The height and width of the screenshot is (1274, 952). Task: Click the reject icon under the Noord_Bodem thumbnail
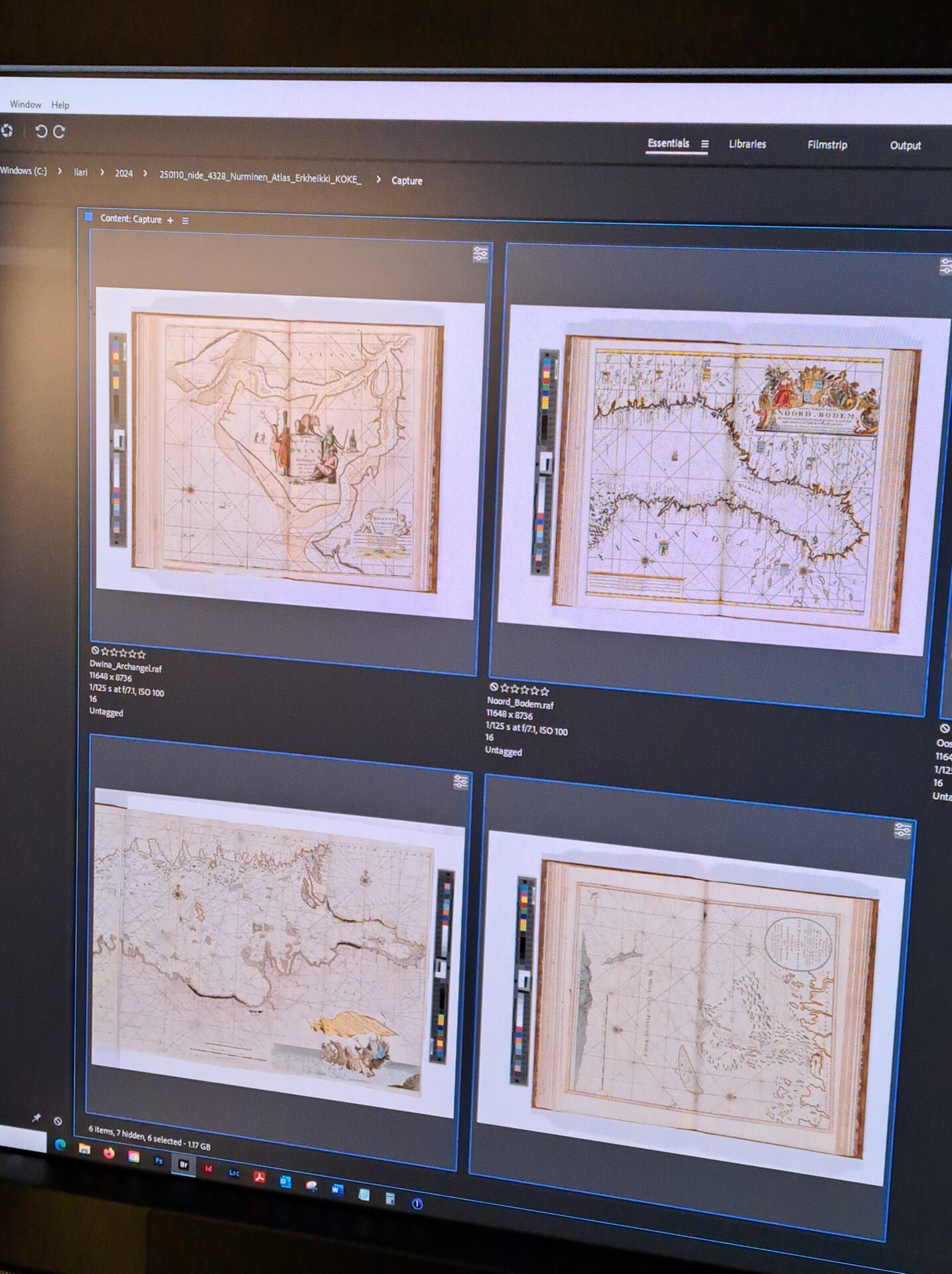pyautogui.click(x=494, y=687)
